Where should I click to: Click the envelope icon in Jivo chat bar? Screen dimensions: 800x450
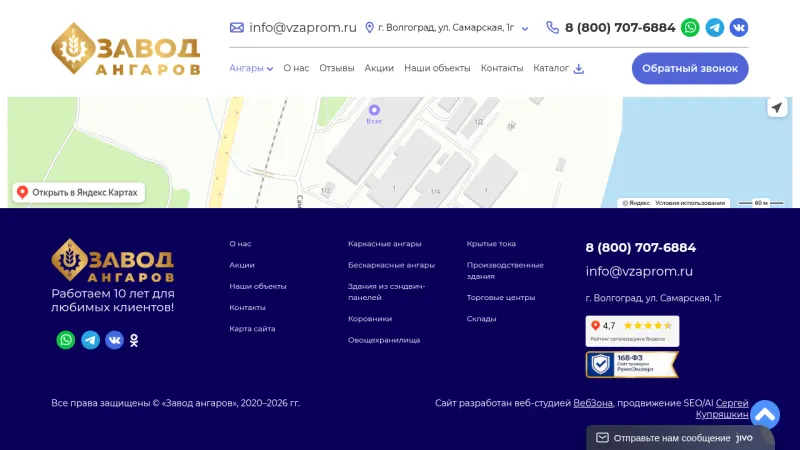pyautogui.click(x=603, y=438)
